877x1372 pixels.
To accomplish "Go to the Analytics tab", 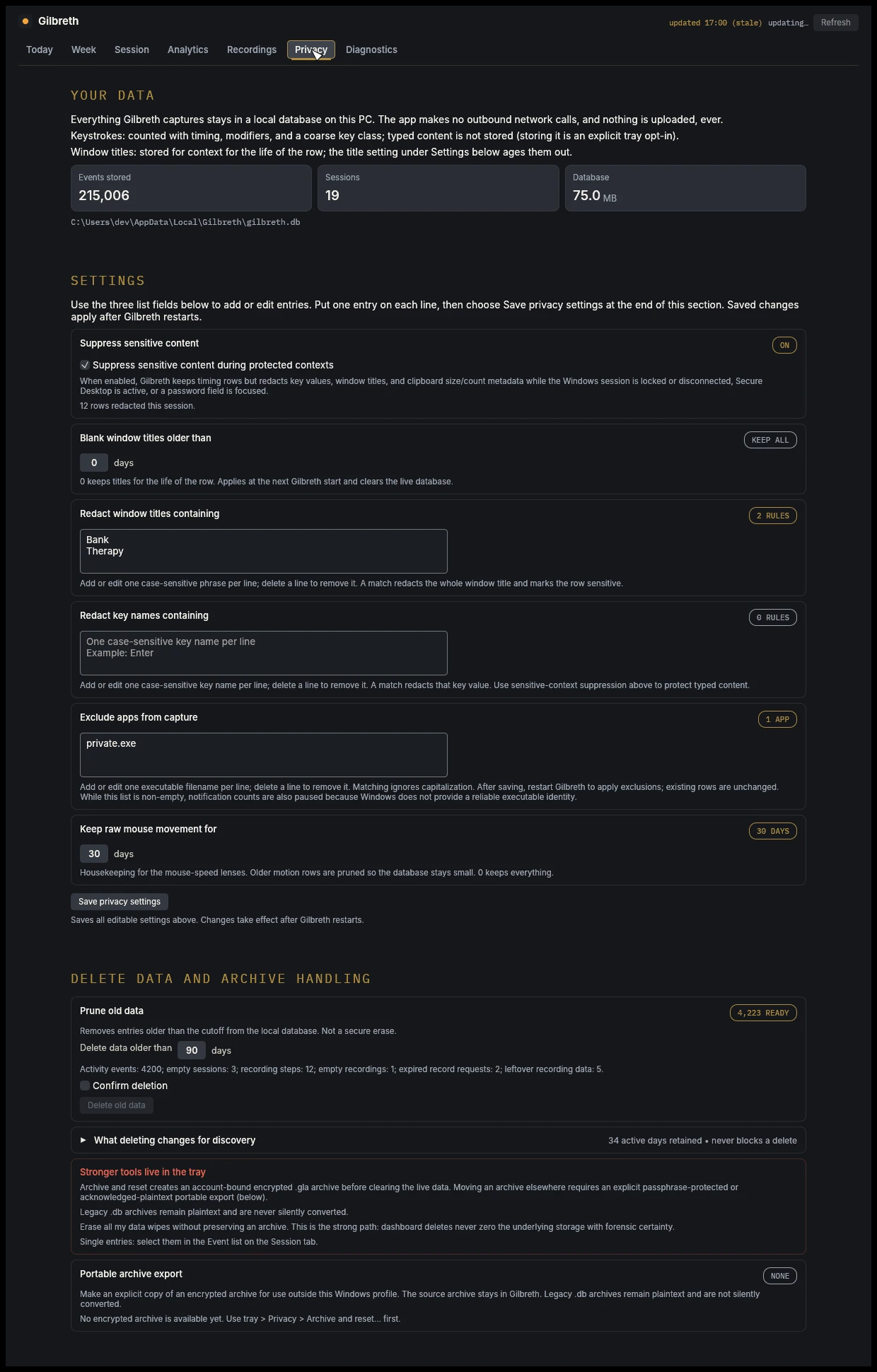I will pyautogui.click(x=188, y=50).
